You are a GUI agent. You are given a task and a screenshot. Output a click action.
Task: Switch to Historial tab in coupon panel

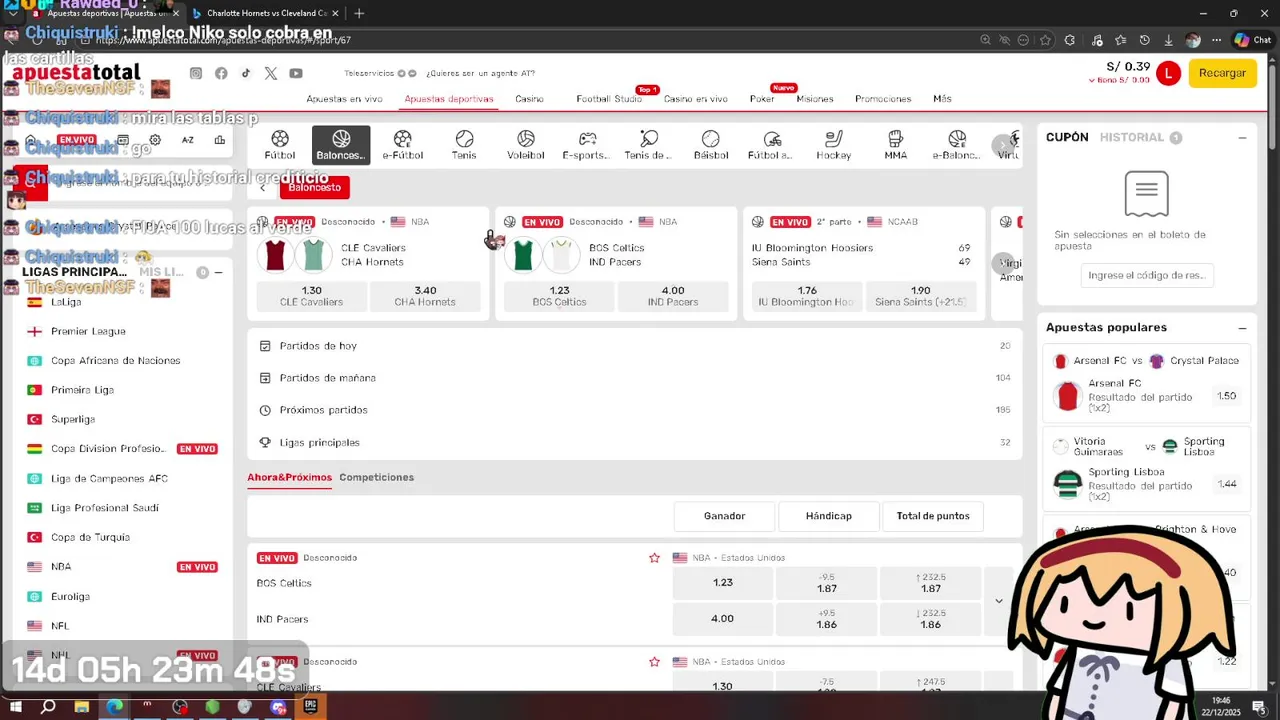click(x=1132, y=138)
